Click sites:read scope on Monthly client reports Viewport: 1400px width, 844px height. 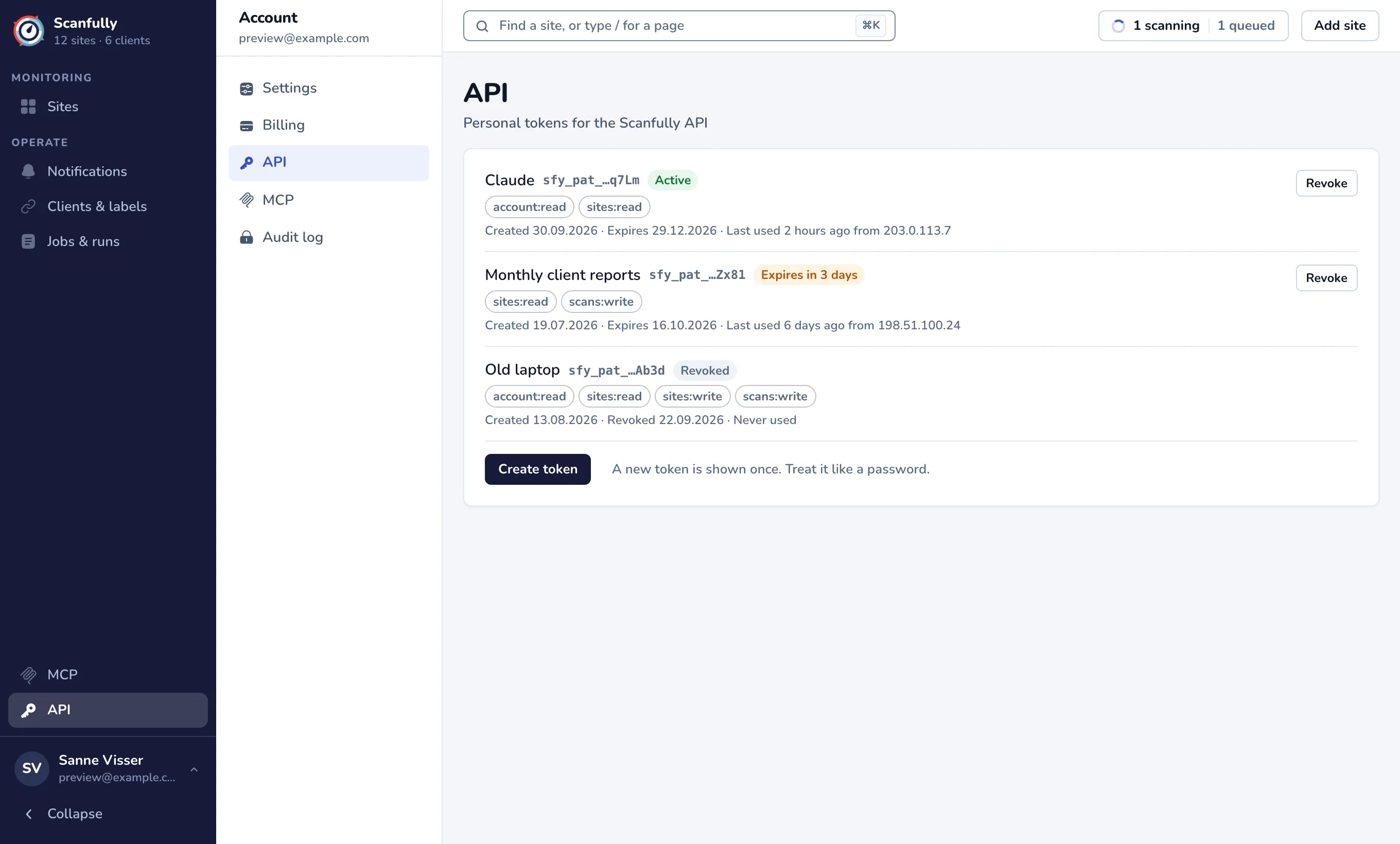[520, 302]
